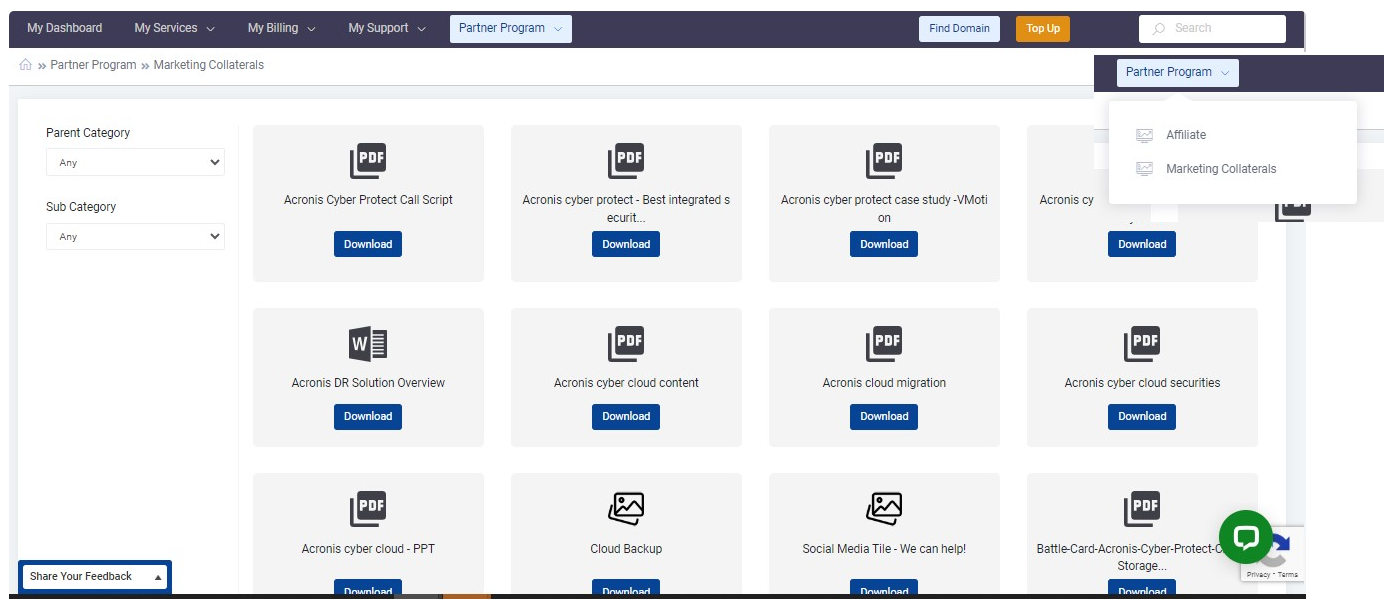The image size is (1396, 608).
Task: Click the Top Up button
Action: click(x=1043, y=29)
